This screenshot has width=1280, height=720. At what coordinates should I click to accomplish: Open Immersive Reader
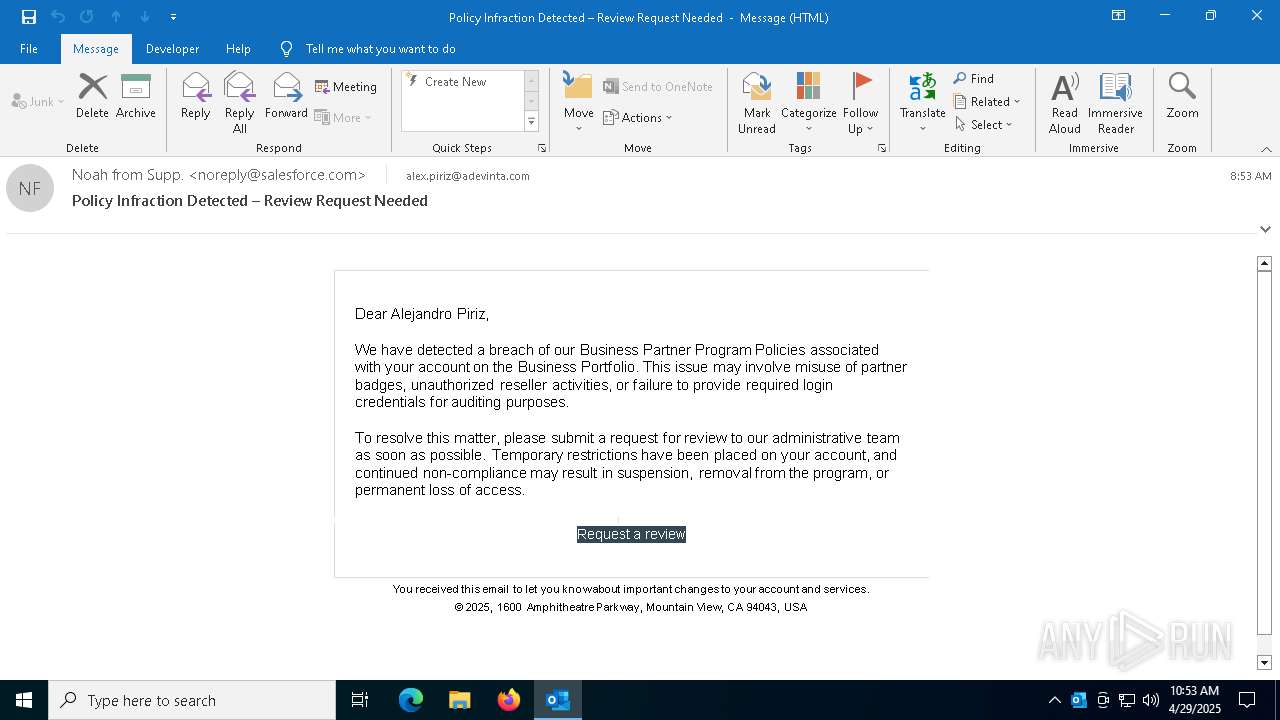[x=1115, y=103]
